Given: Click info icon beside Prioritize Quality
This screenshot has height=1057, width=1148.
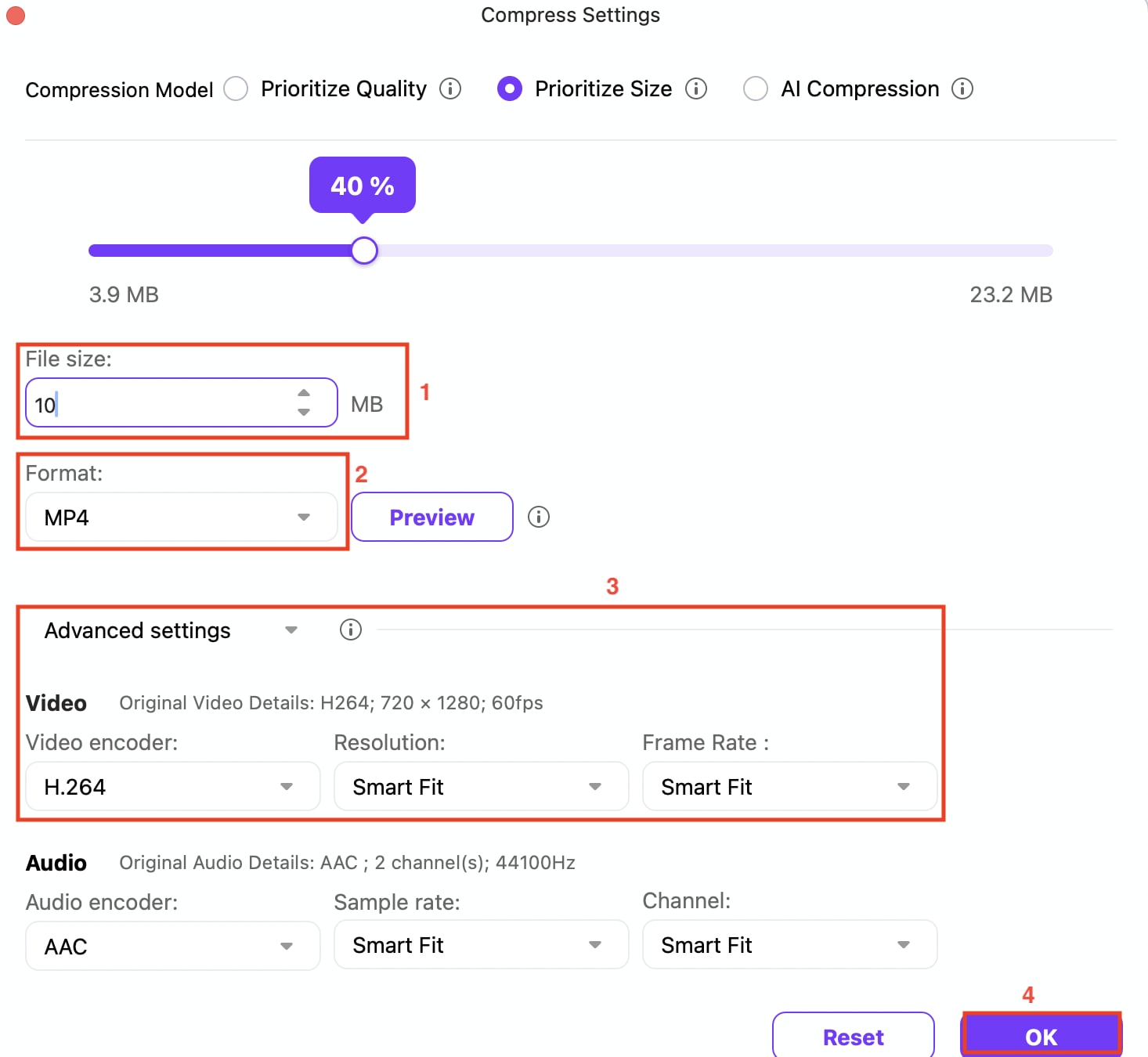Looking at the screenshot, I should pos(450,88).
